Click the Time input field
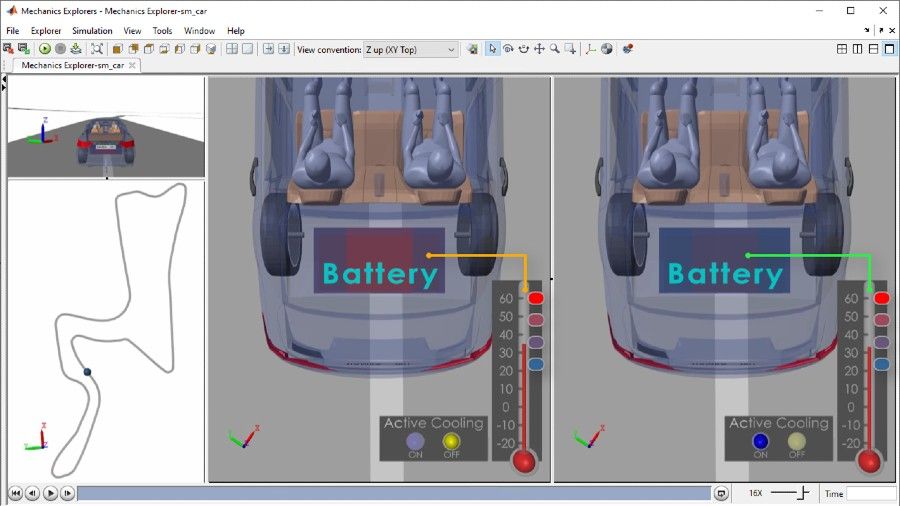The image size is (900, 506). point(871,493)
